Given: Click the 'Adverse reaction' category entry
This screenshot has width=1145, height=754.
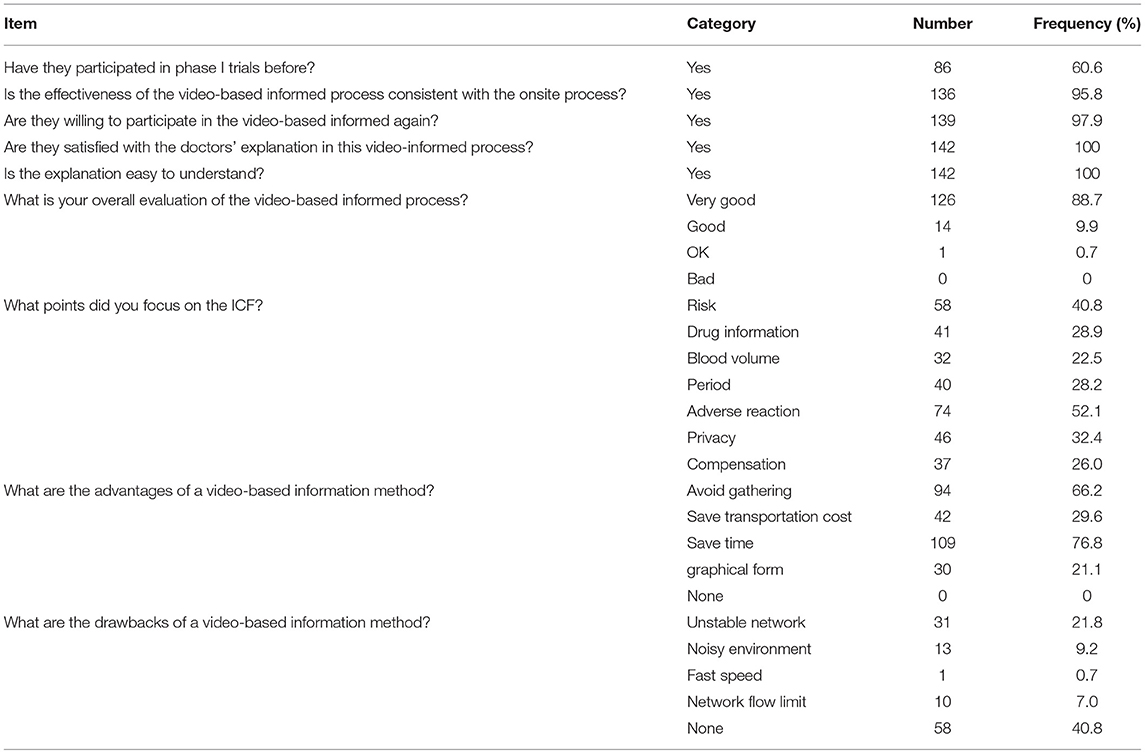Looking at the screenshot, I should 743,411.
